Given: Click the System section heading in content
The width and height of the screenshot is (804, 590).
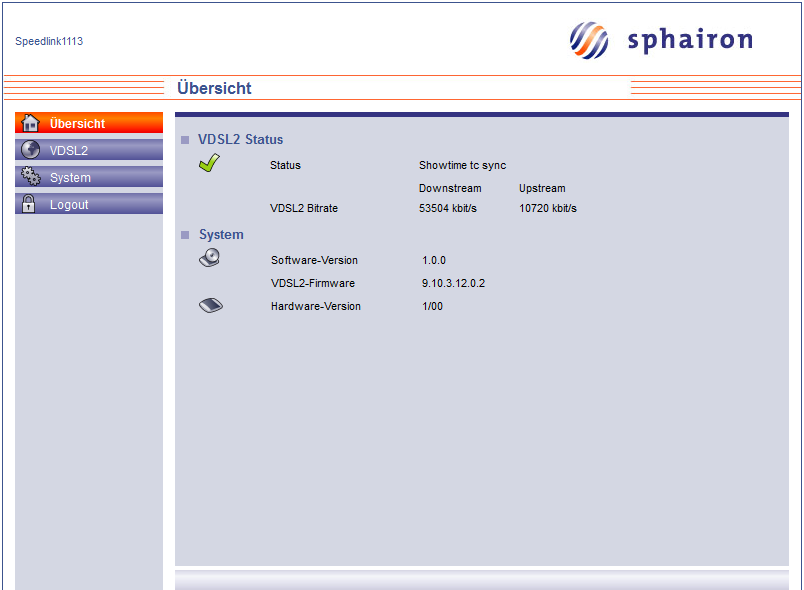Looking at the screenshot, I should point(221,235).
